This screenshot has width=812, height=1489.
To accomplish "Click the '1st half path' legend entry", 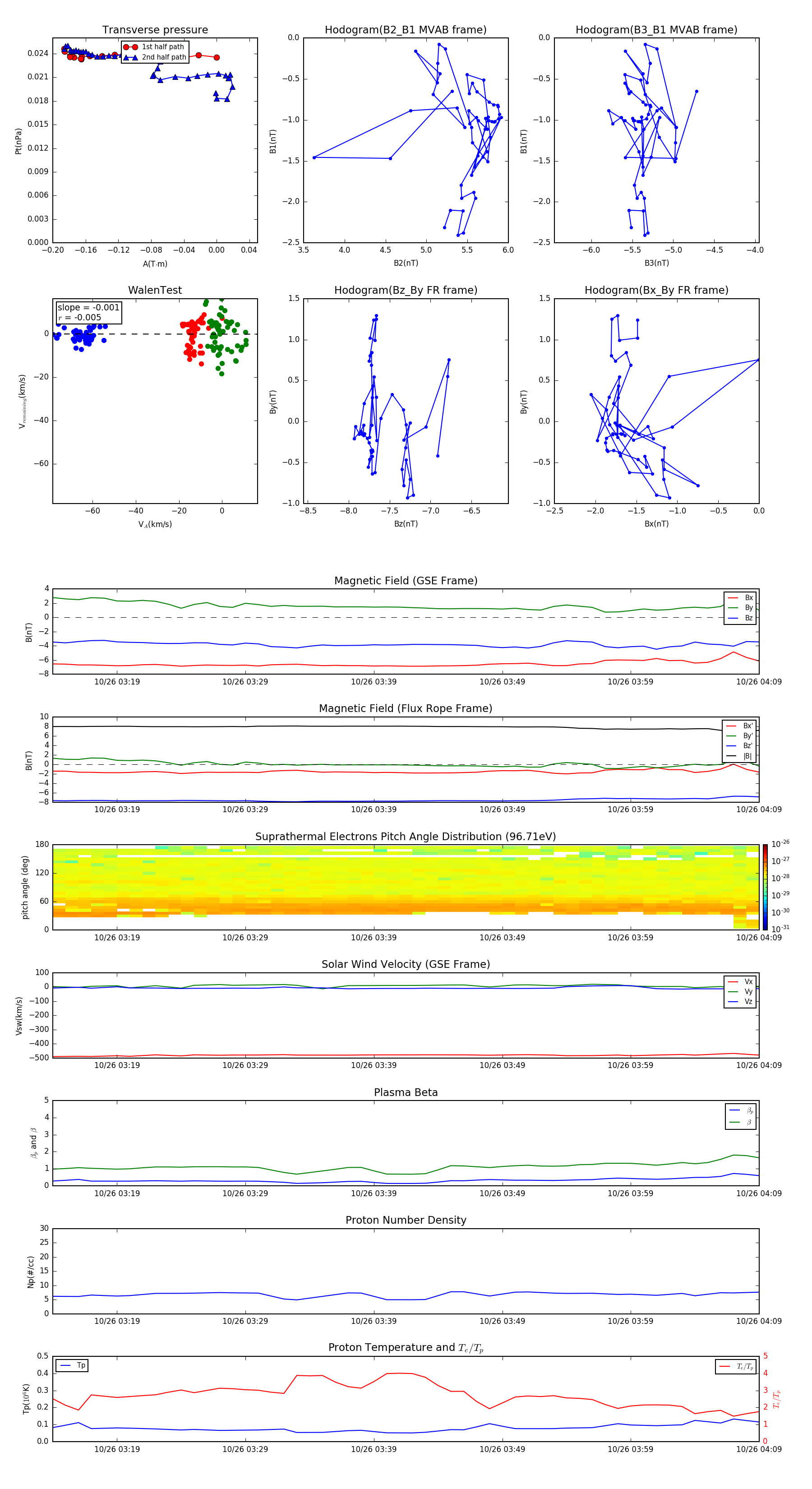I will click(x=154, y=47).
